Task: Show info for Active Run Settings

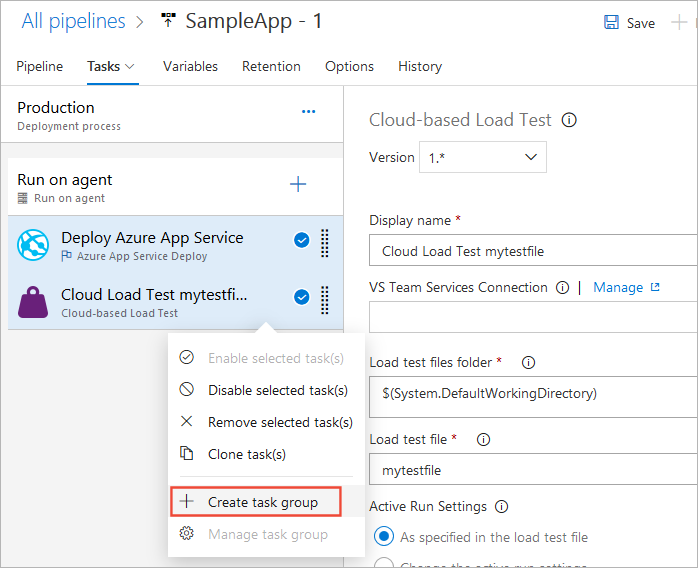Action: click(x=502, y=507)
